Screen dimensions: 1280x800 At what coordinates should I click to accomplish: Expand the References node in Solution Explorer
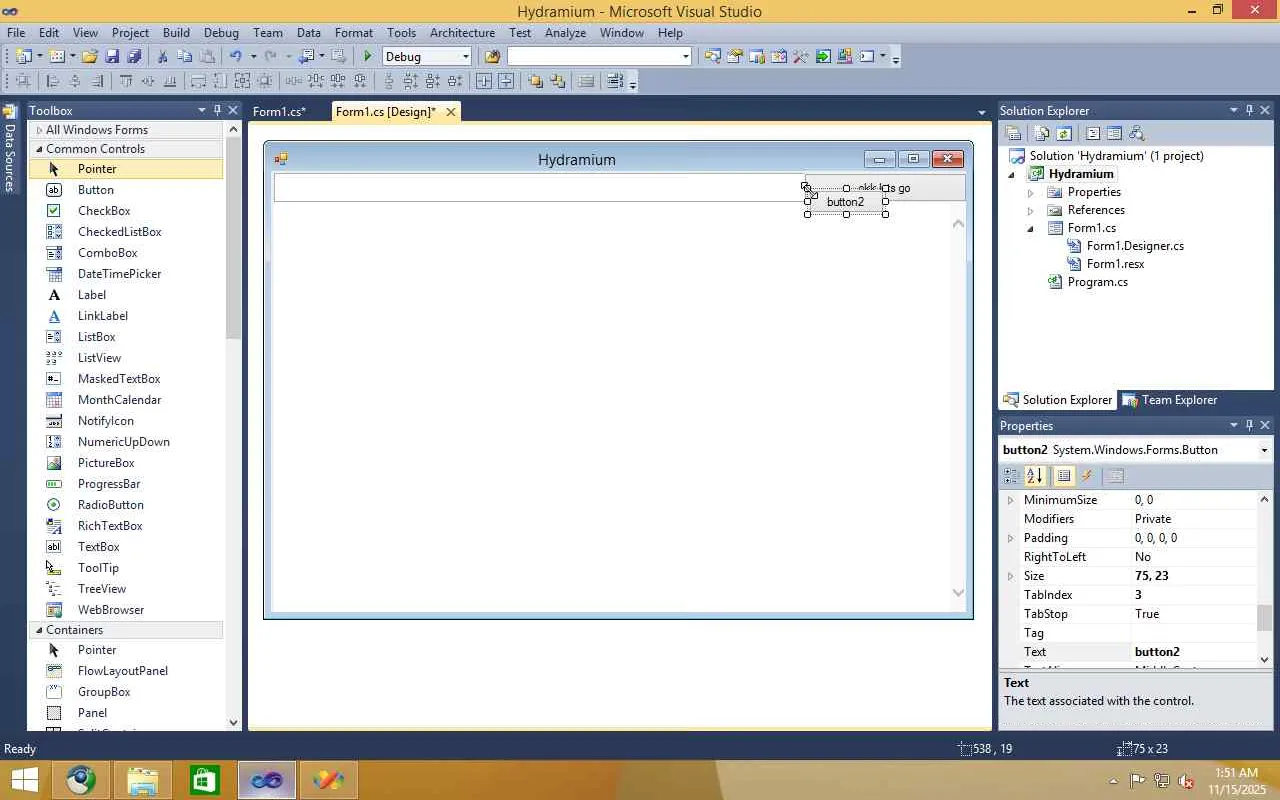tap(1031, 210)
